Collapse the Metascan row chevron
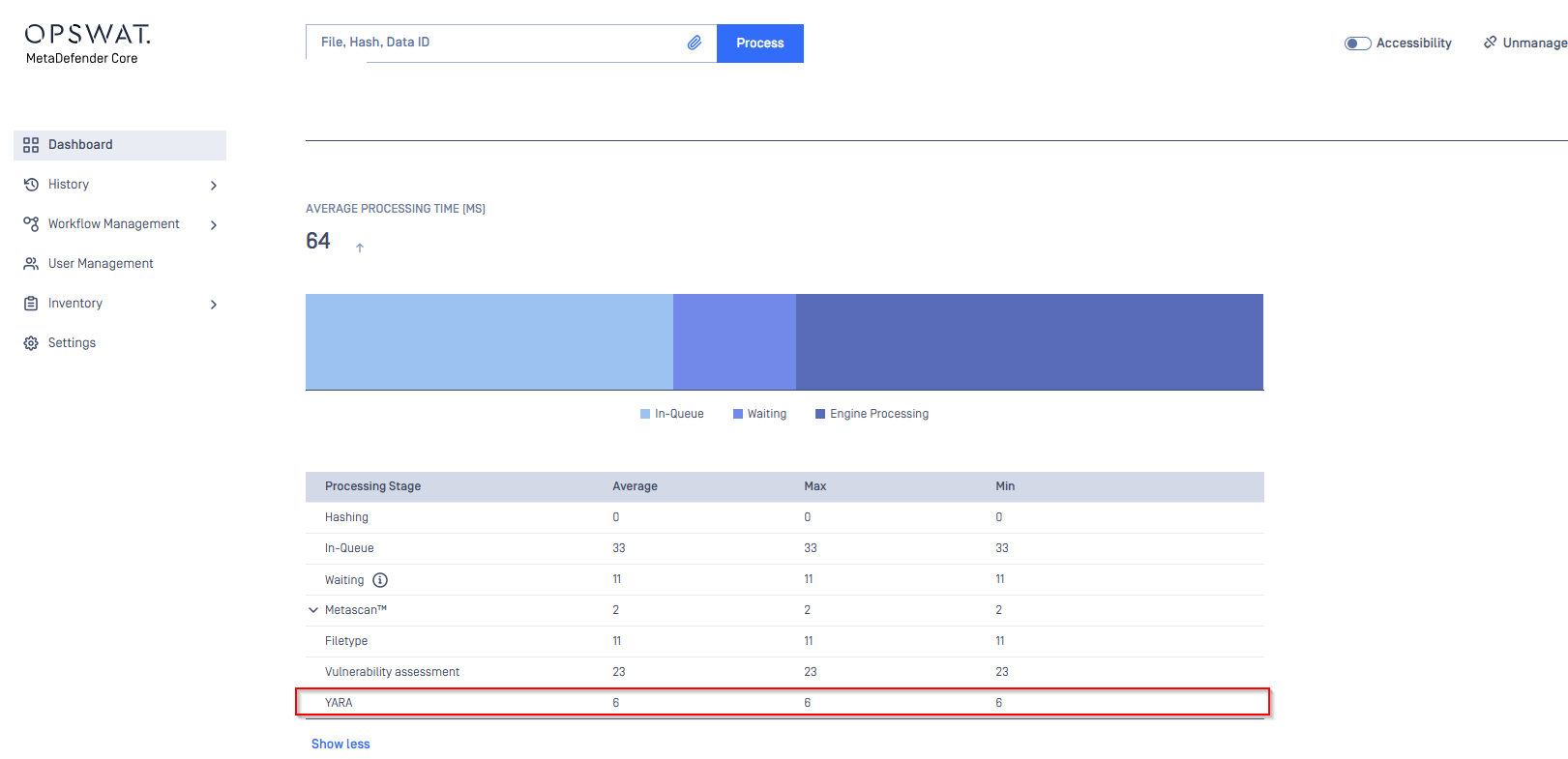The image size is (1568, 759). point(313,610)
